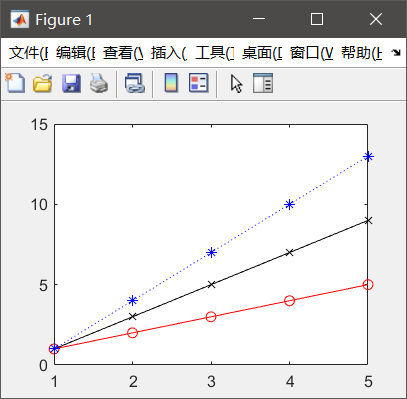Screen dimensions: 407x399
Task: Close the Figure 1 window
Action: pos(376,19)
